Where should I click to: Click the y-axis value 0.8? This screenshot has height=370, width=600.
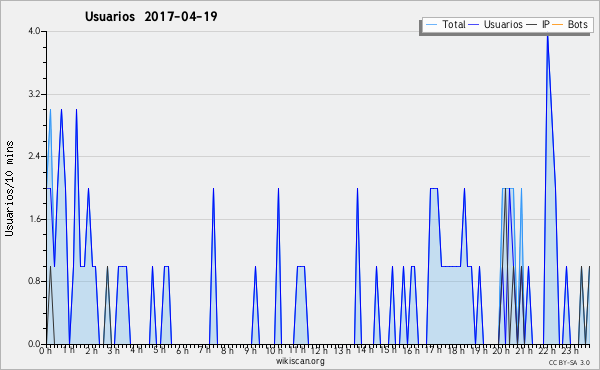click(34, 282)
